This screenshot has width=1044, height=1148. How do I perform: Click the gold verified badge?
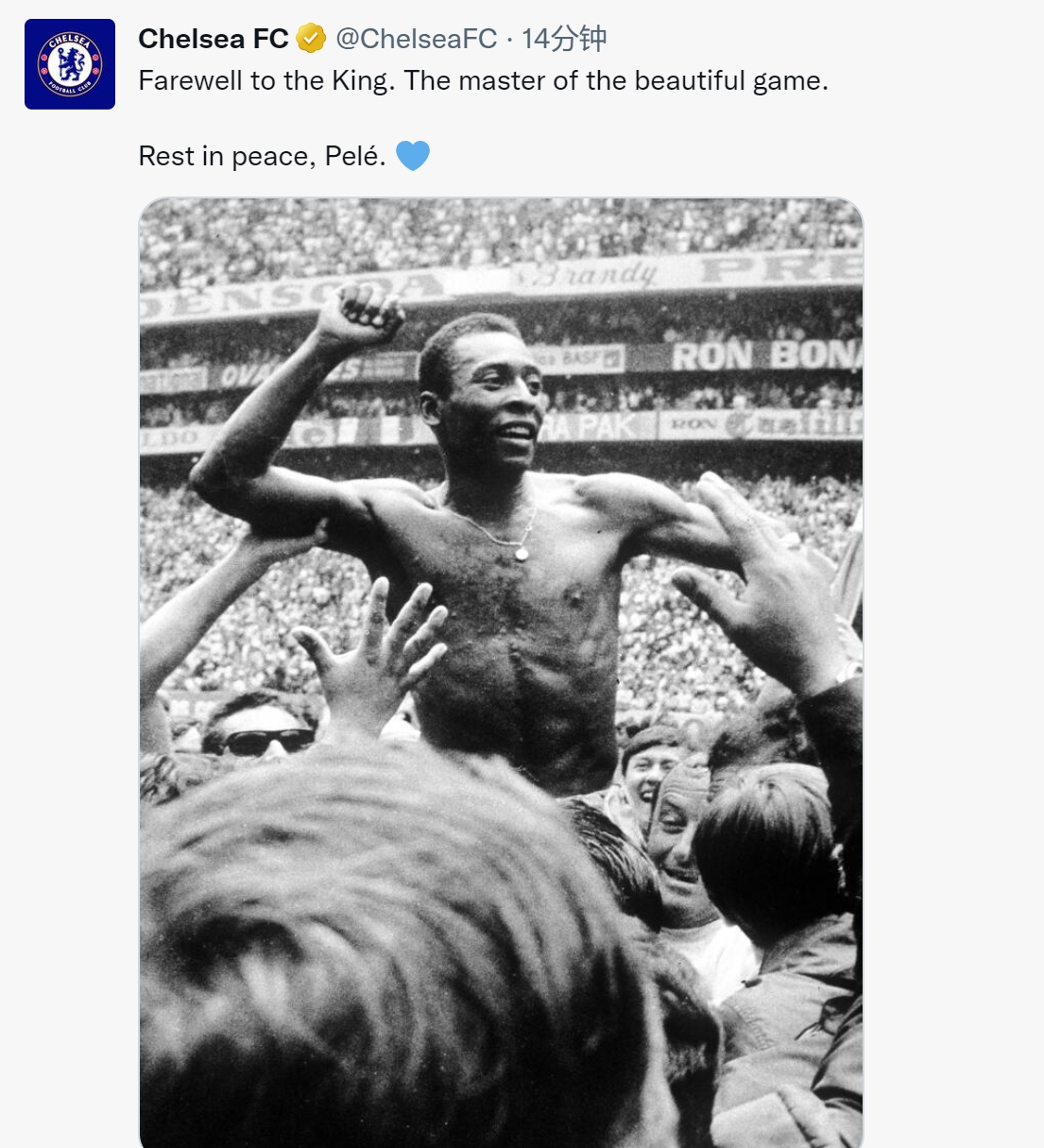pyautogui.click(x=311, y=39)
